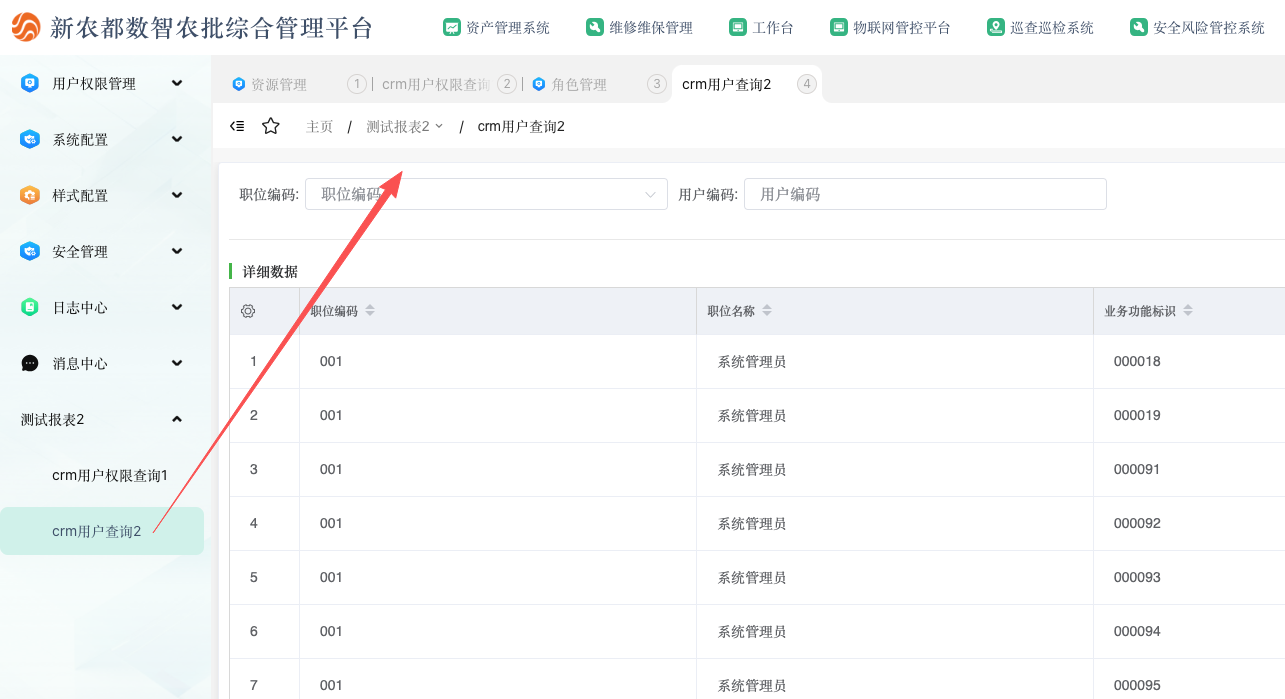Go to 主页 breadcrumb link
This screenshot has width=1285, height=699.
pyautogui.click(x=319, y=127)
